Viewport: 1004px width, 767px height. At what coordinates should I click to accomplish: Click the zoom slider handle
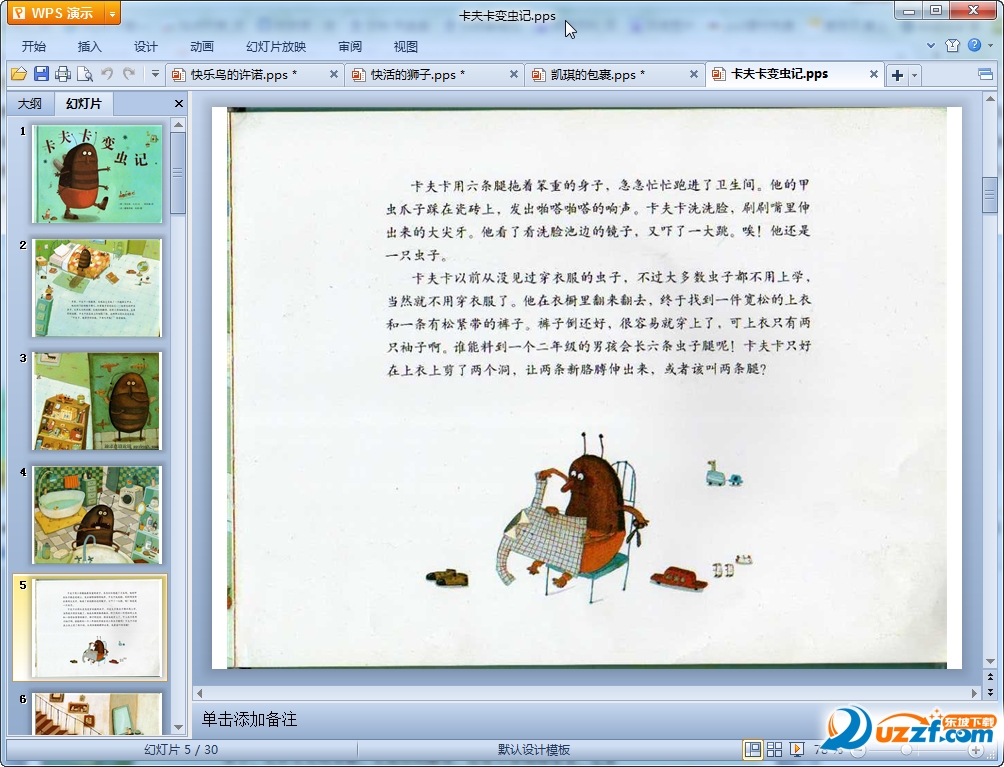[x=906, y=750]
